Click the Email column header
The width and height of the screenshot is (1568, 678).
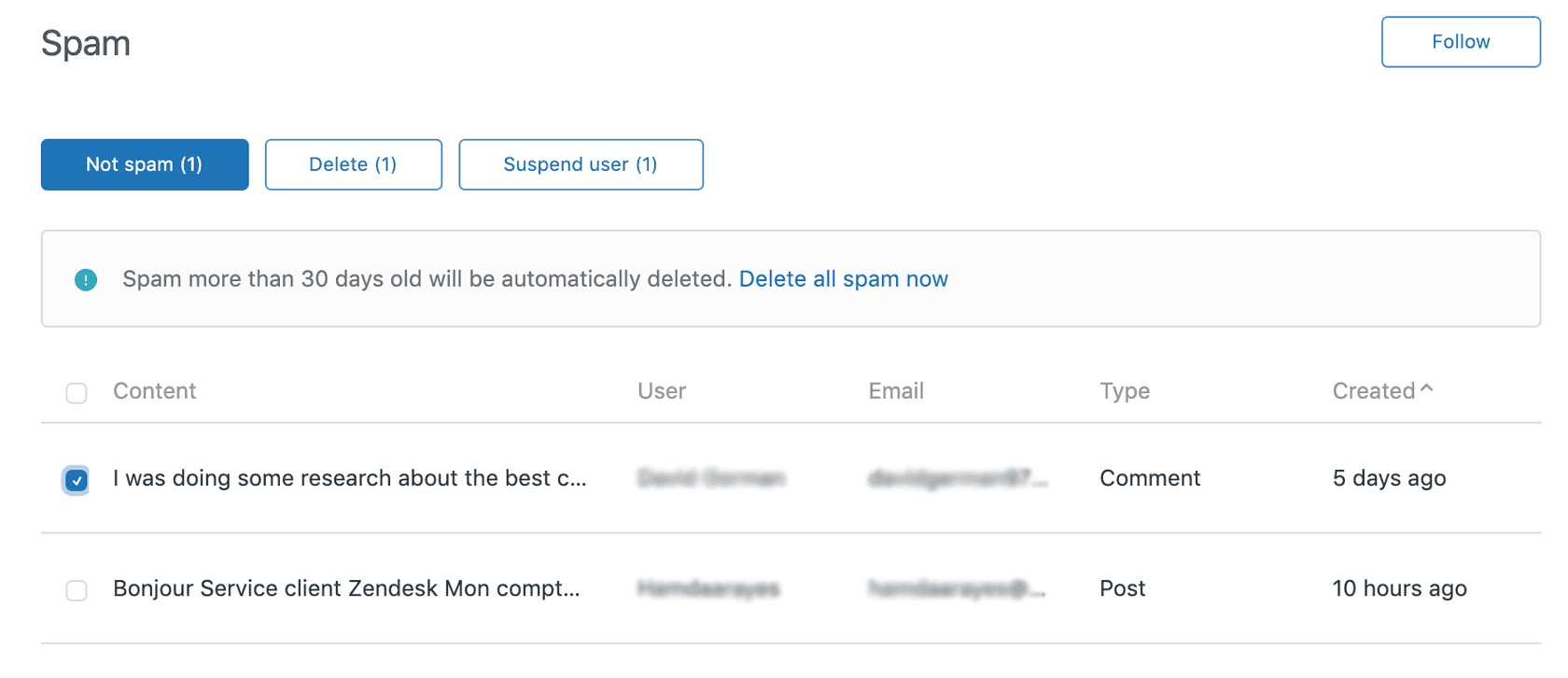click(x=895, y=390)
